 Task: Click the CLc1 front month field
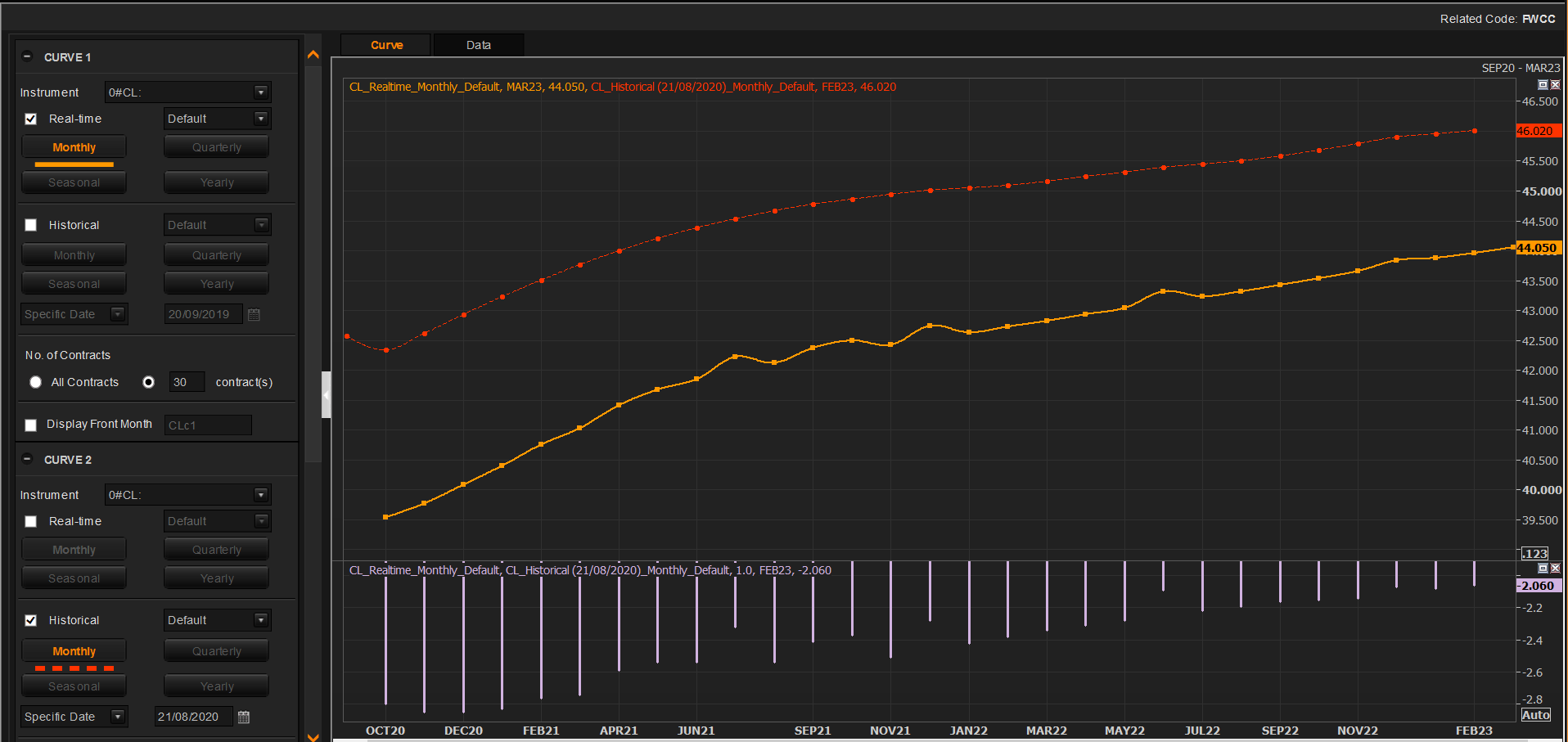click(208, 425)
